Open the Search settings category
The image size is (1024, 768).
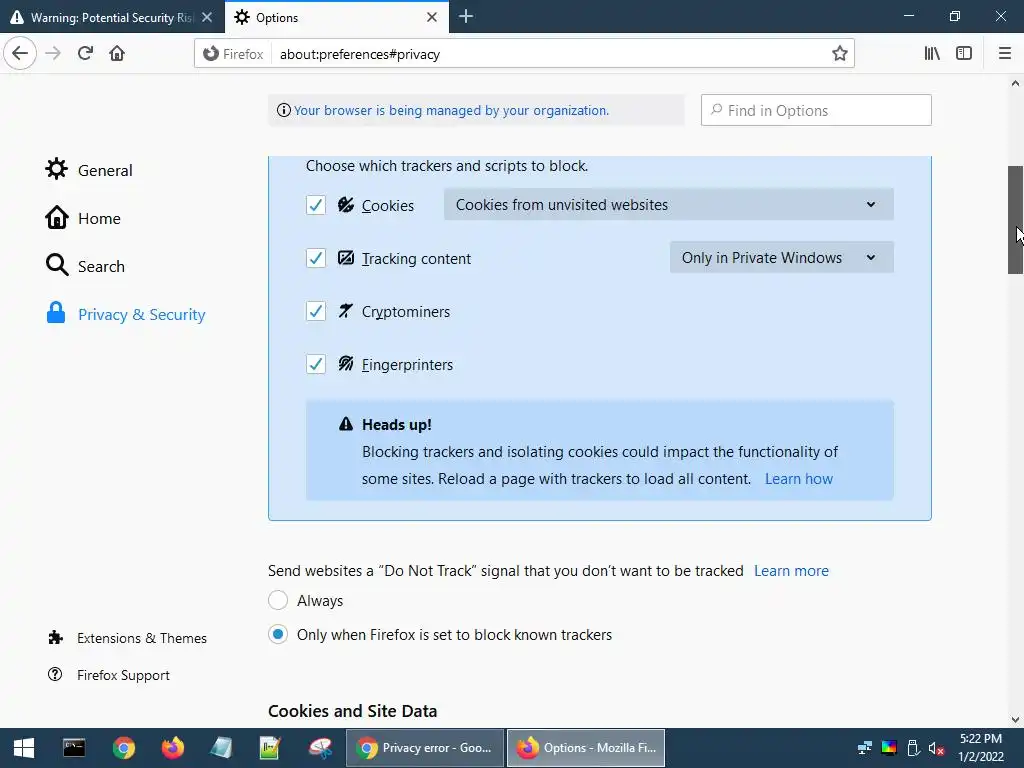pyautogui.click(x=85, y=266)
